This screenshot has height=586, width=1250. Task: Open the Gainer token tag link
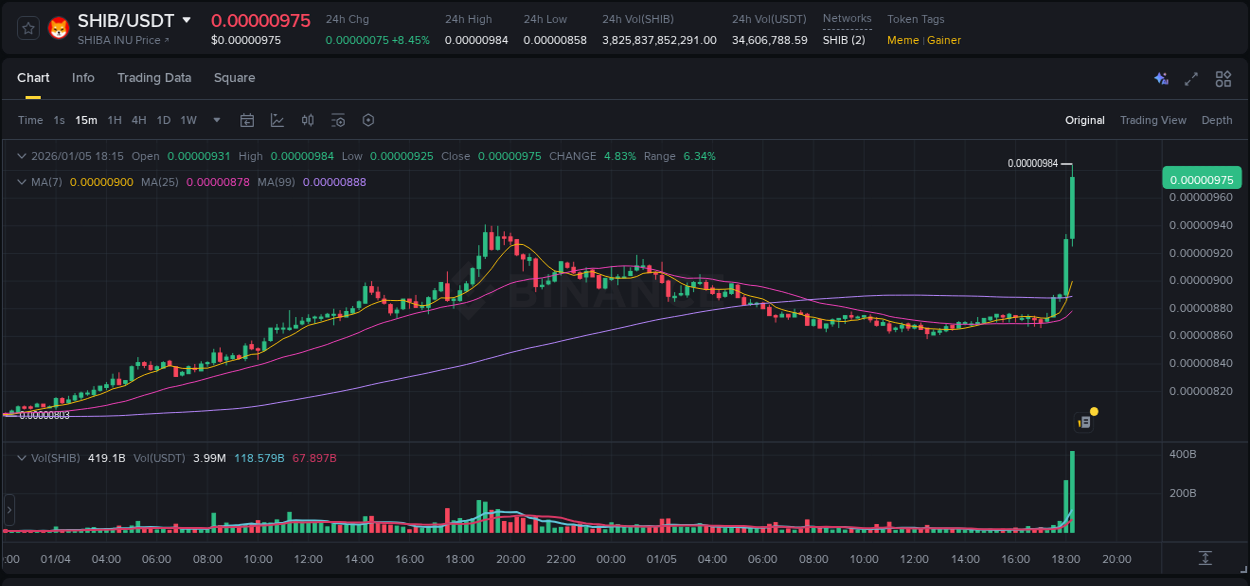pyautogui.click(x=944, y=40)
